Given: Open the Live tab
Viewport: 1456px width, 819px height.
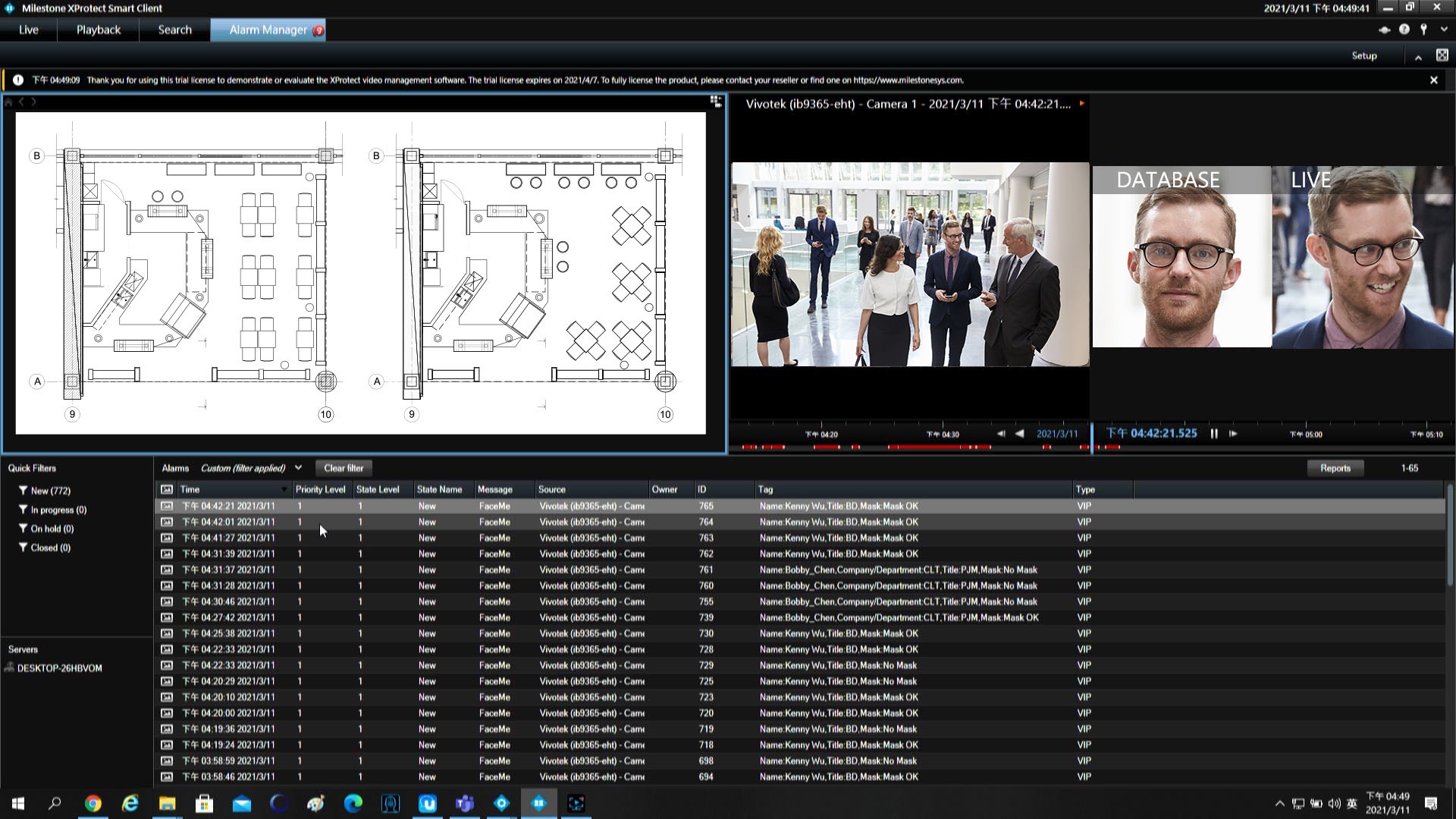Looking at the screenshot, I should tap(29, 30).
